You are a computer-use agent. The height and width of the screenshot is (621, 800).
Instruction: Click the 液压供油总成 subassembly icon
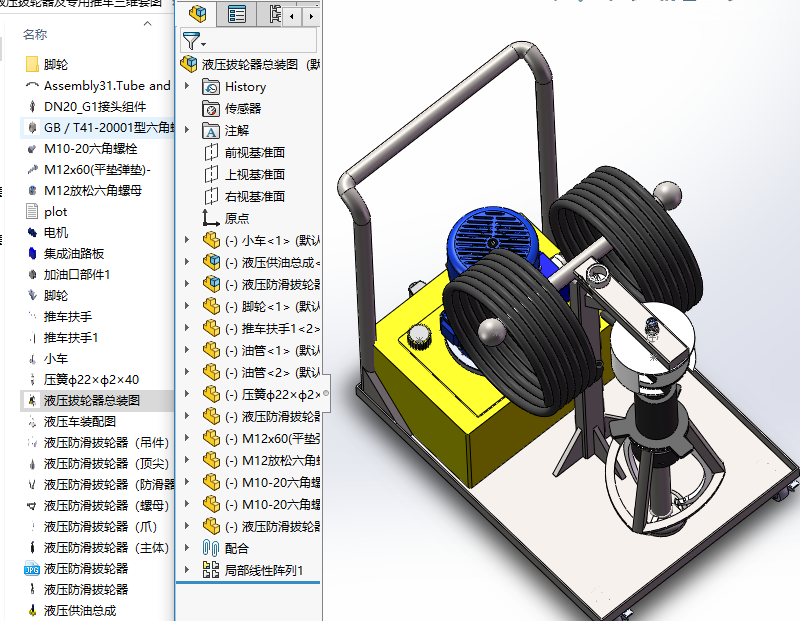tap(211, 262)
